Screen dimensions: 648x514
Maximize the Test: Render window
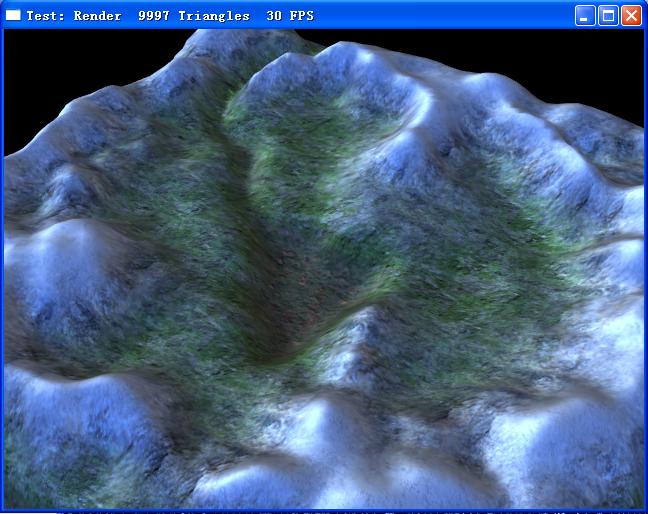click(608, 16)
